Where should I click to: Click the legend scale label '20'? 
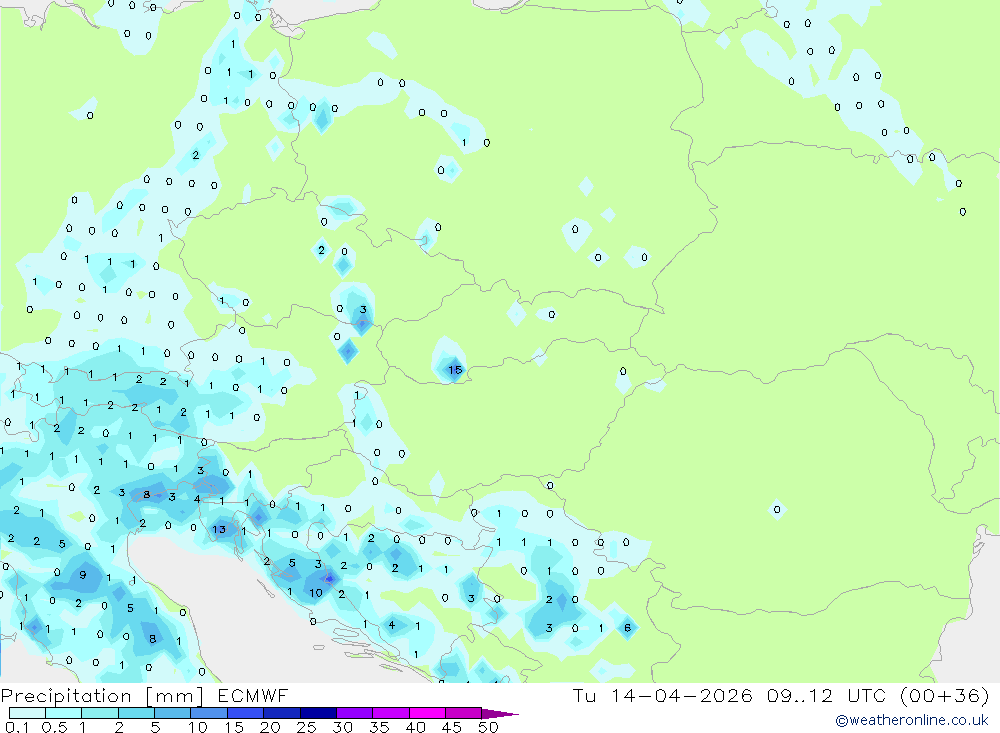point(270,727)
